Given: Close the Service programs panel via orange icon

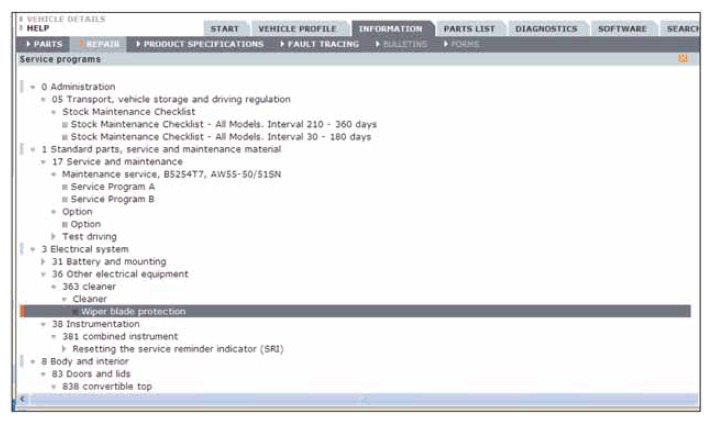Looking at the screenshot, I should point(682,59).
